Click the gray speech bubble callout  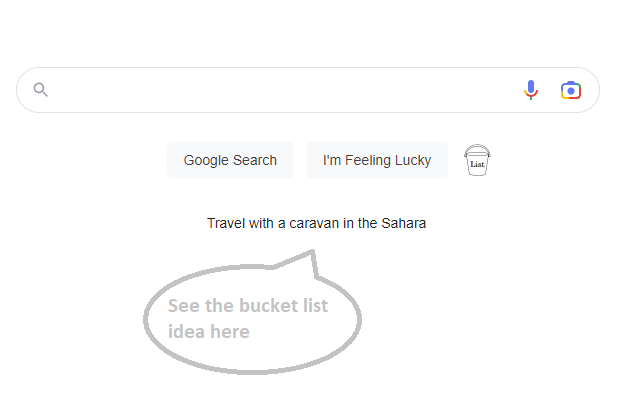point(252,319)
